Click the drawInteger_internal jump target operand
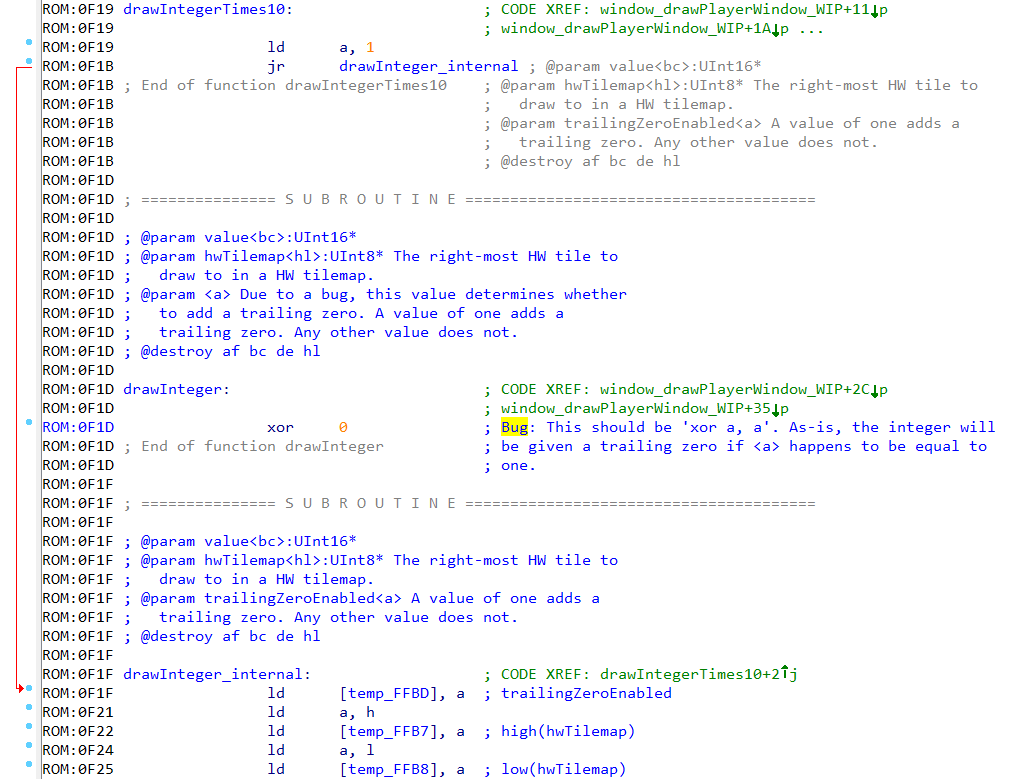Screen dimensions: 1026x779 (x=428, y=66)
